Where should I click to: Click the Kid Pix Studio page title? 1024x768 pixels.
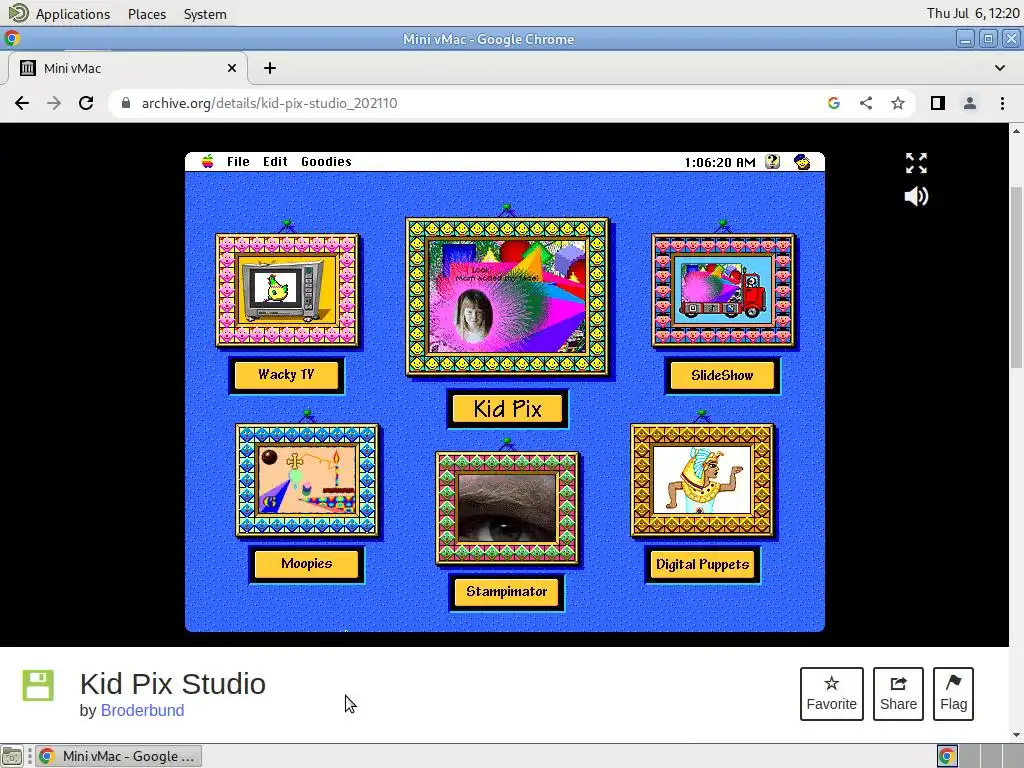pyautogui.click(x=172, y=684)
